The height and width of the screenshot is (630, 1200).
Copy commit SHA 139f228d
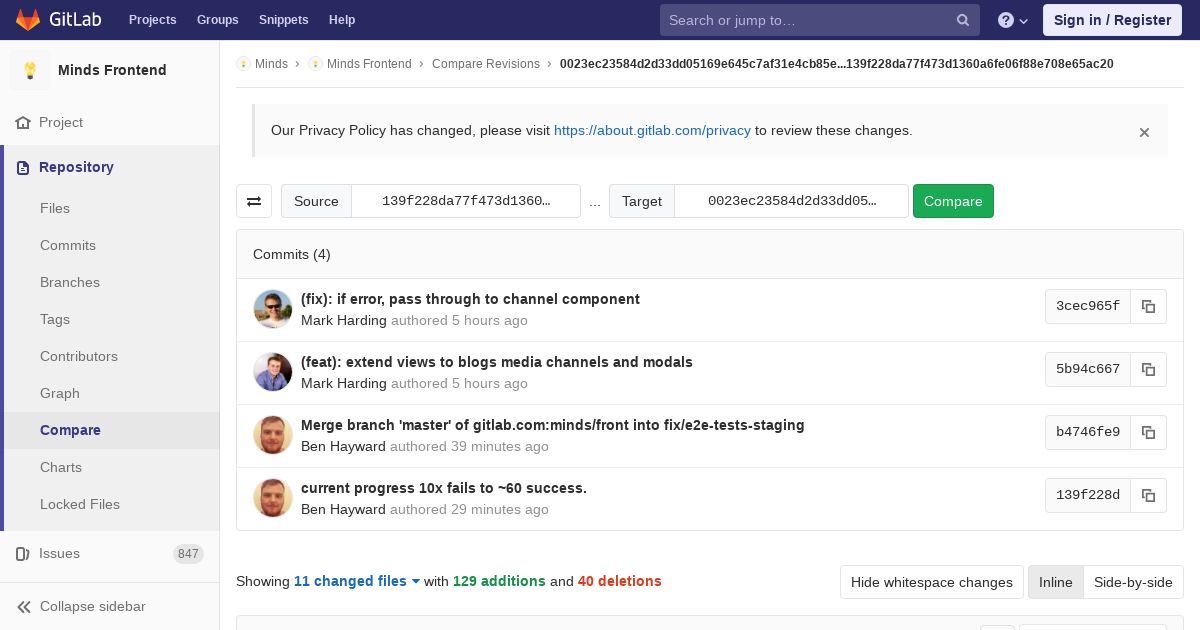[x=1148, y=496]
